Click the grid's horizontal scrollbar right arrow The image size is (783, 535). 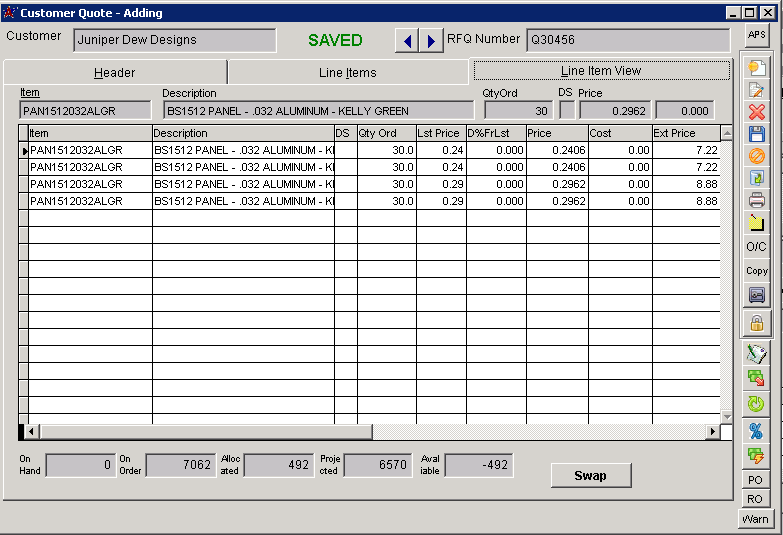(712, 432)
